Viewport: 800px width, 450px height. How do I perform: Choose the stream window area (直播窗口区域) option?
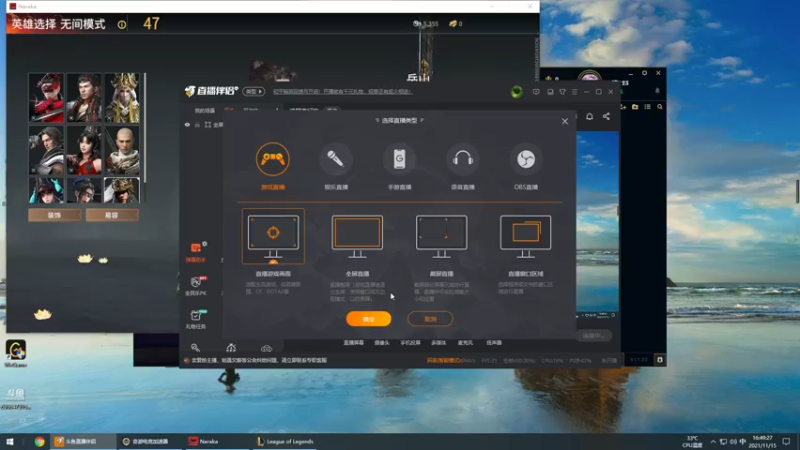pos(526,236)
